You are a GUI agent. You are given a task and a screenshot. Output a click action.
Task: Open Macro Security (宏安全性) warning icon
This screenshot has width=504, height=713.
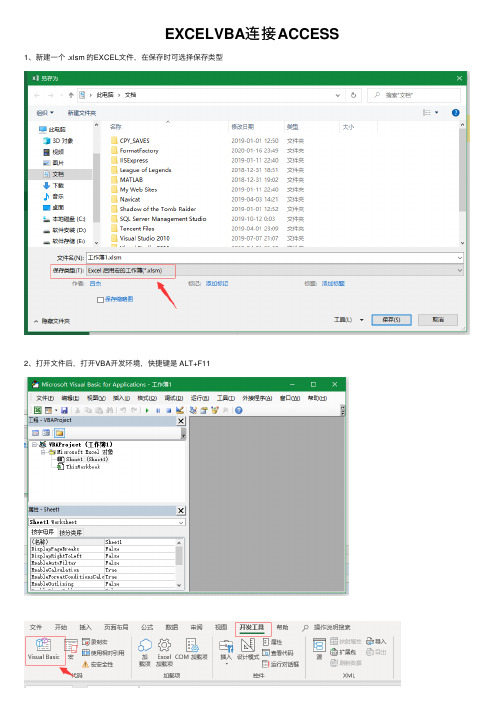85,664
